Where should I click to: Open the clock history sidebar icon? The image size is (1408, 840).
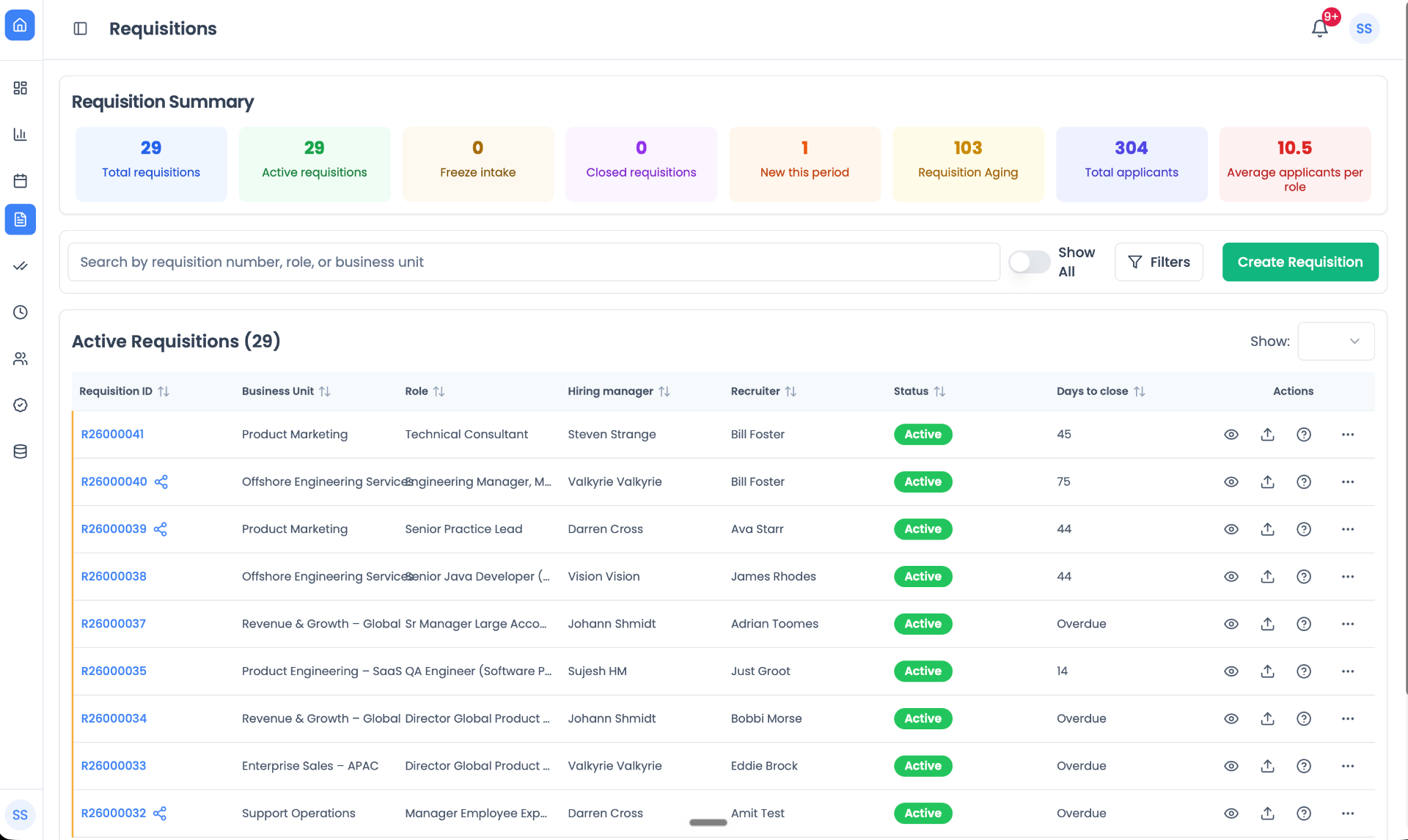coord(21,312)
